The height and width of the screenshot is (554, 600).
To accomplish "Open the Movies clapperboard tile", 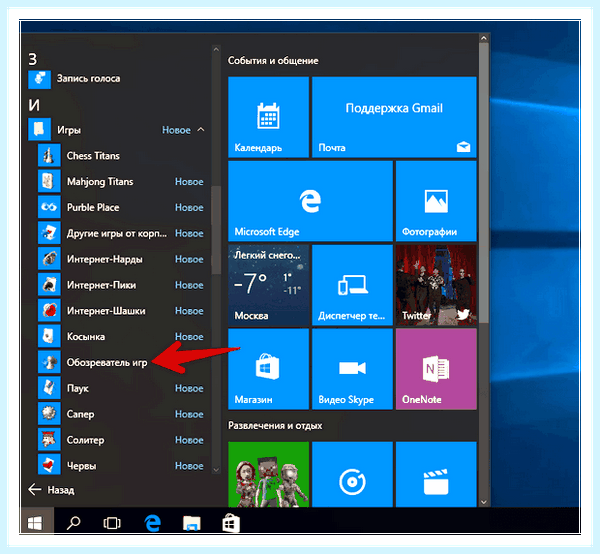I will click(x=436, y=474).
